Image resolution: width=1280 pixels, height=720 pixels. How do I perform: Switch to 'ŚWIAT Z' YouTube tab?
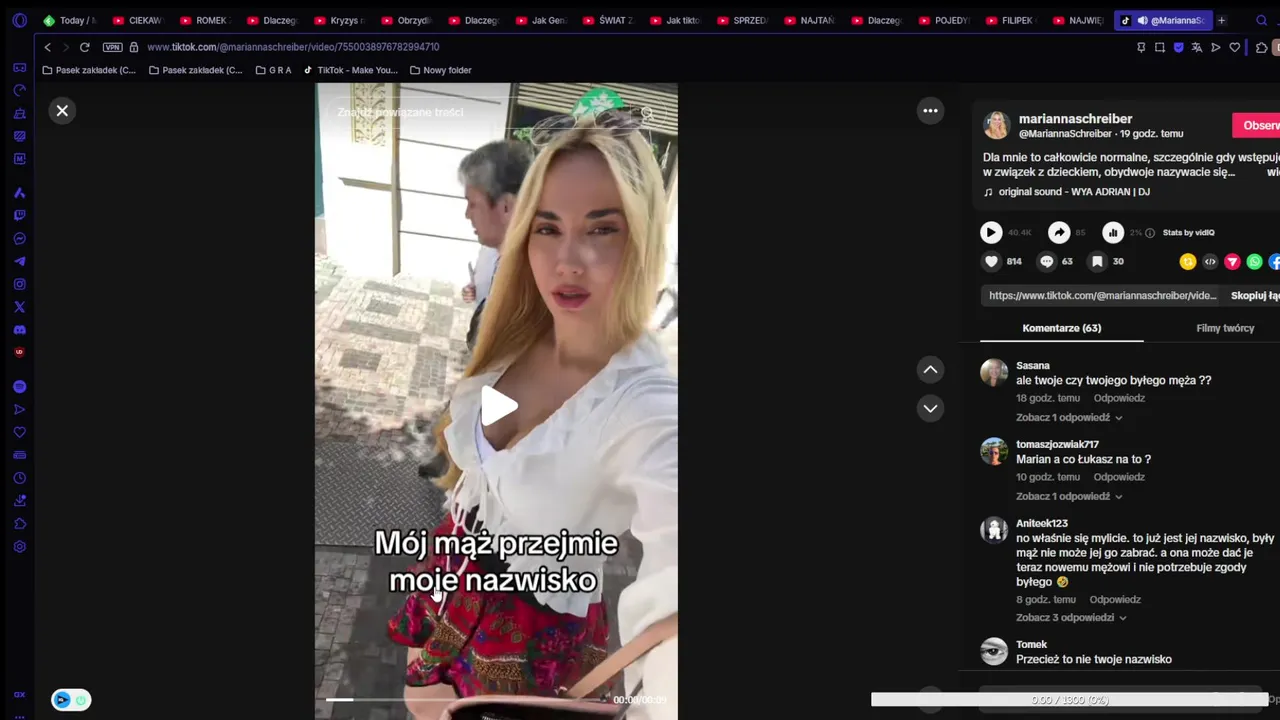pyautogui.click(x=606, y=20)
